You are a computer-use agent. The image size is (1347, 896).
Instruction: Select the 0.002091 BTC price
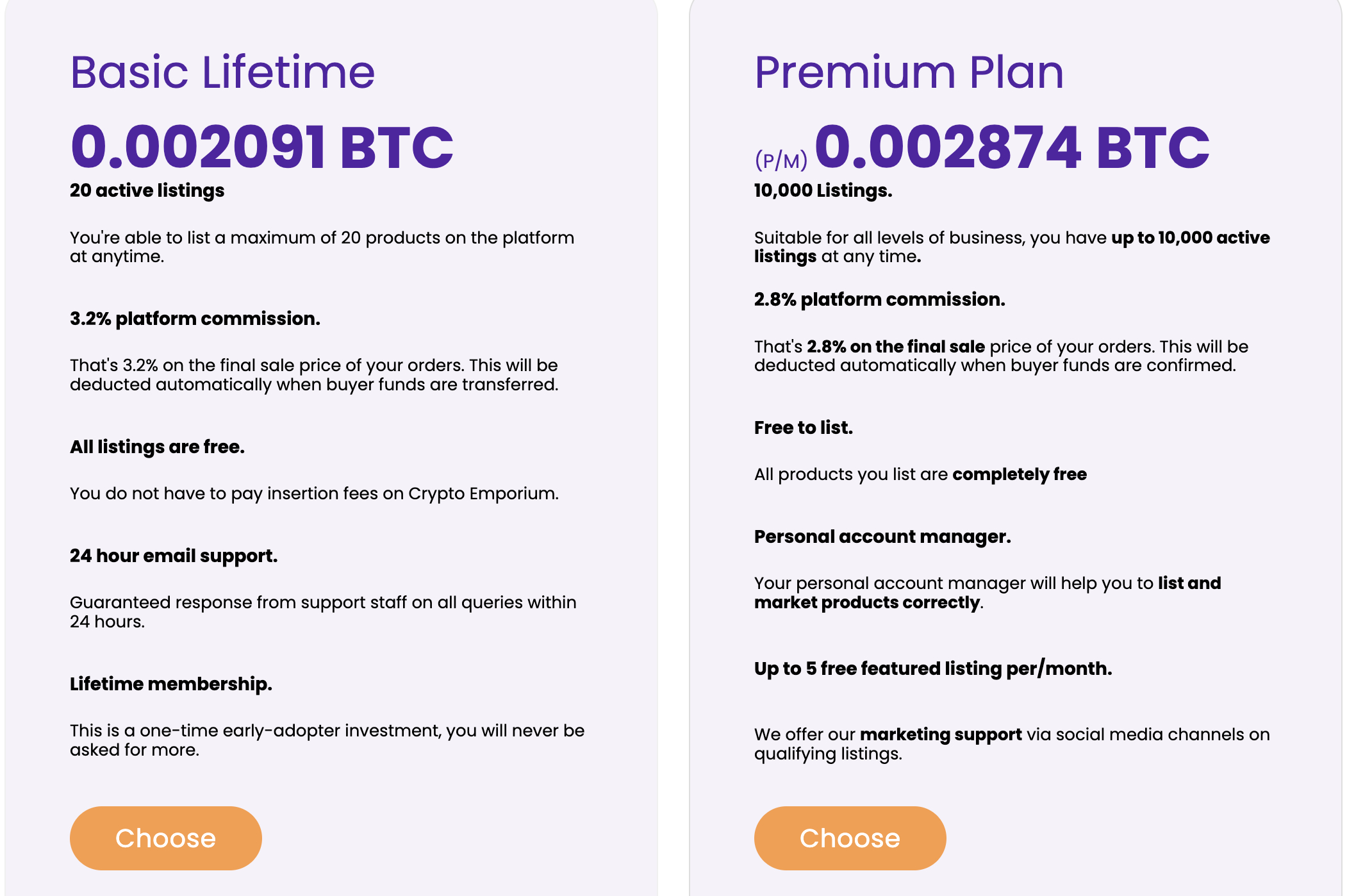tap(261, 147)
